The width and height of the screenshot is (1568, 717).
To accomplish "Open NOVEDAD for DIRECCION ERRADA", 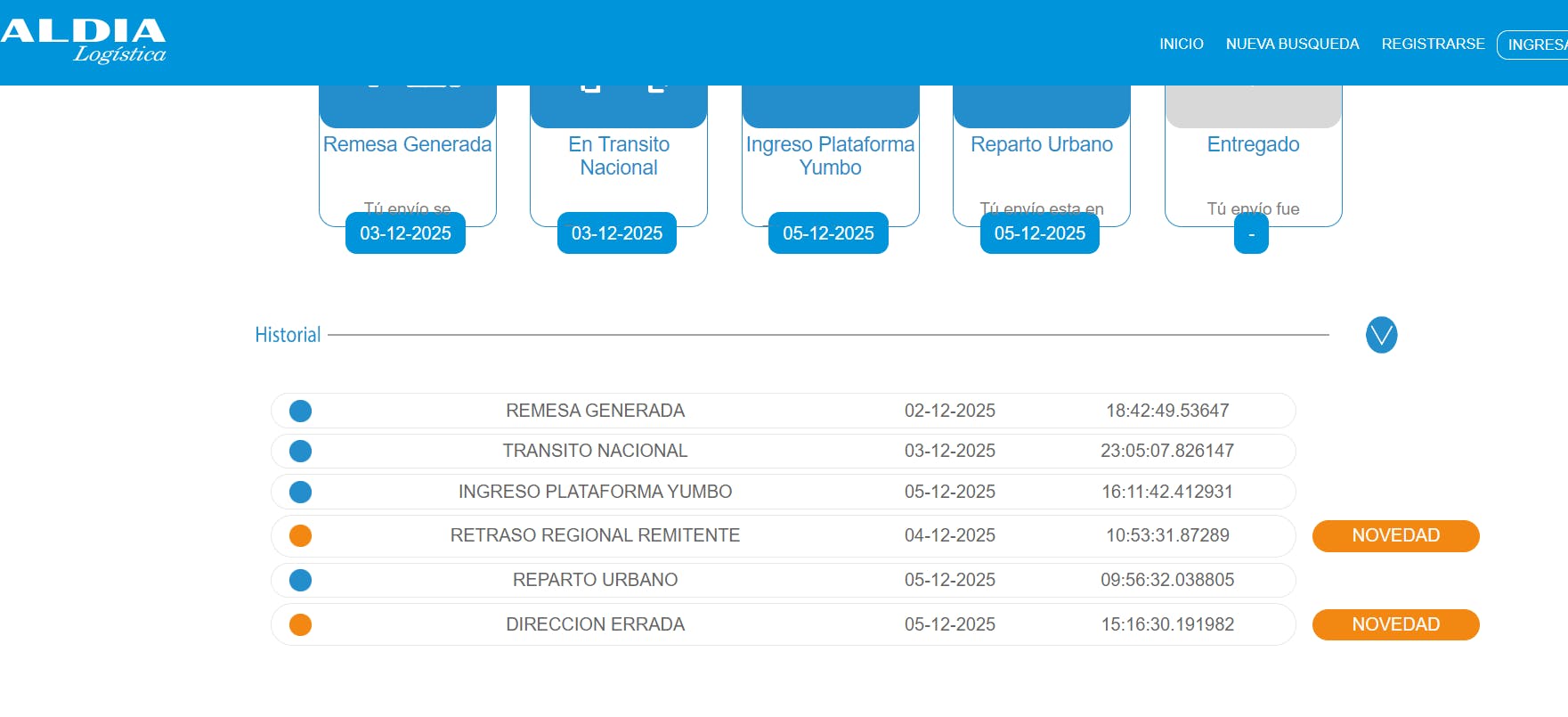I will [1395, 624].
